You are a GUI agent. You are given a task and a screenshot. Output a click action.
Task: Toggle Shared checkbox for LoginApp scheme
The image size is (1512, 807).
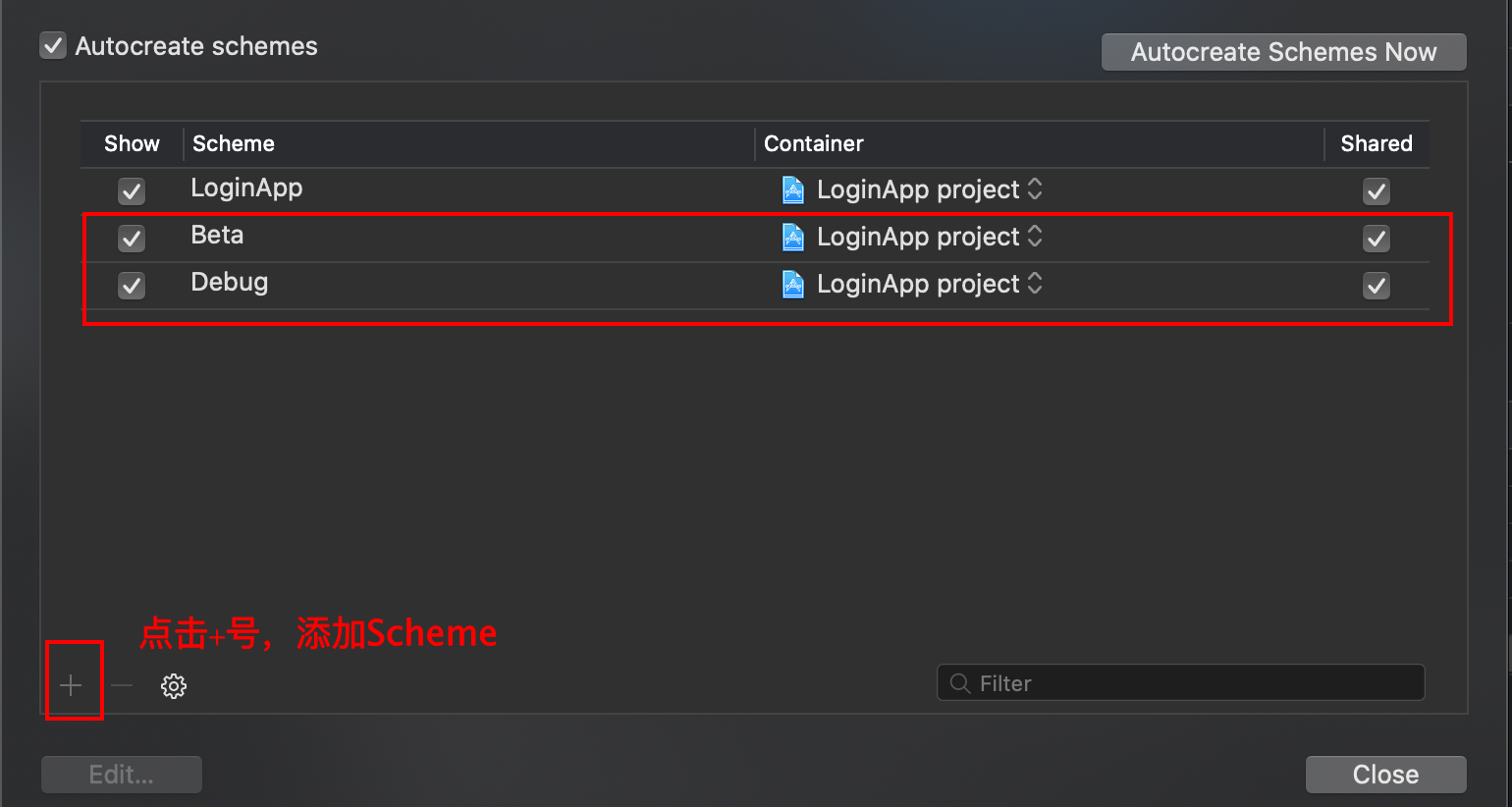click(1377, 190)
